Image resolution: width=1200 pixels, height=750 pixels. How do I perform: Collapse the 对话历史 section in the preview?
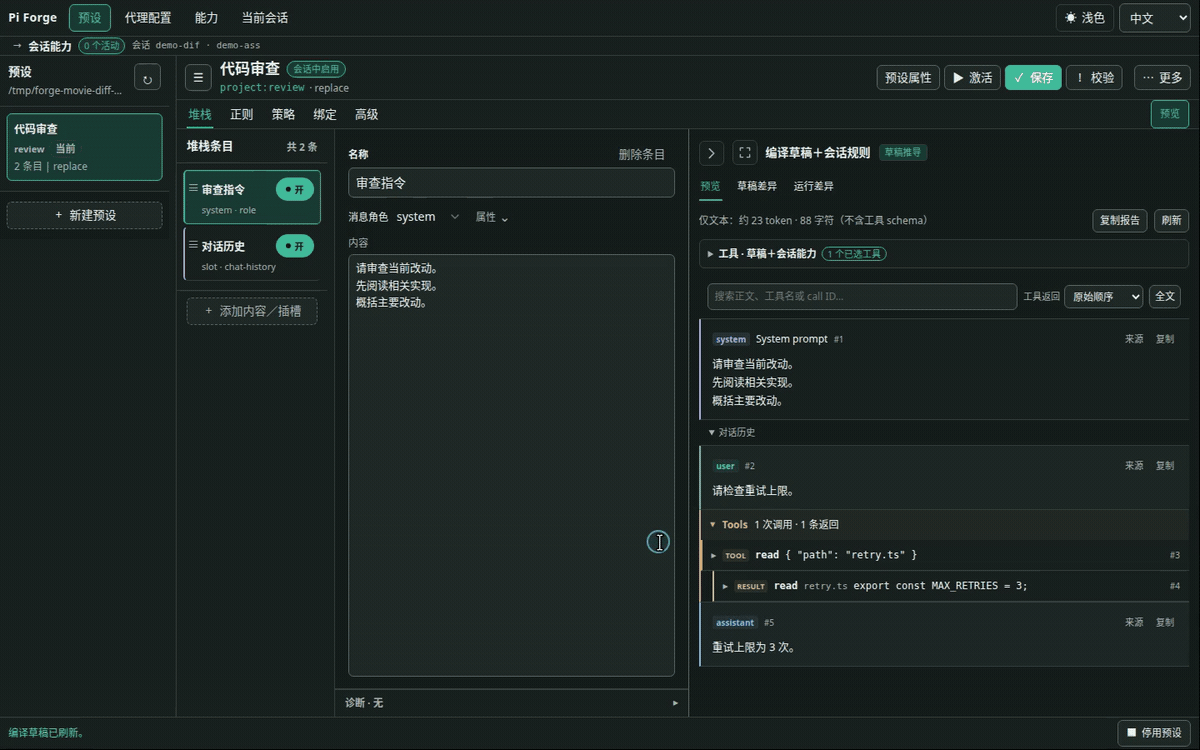(731, 432)
